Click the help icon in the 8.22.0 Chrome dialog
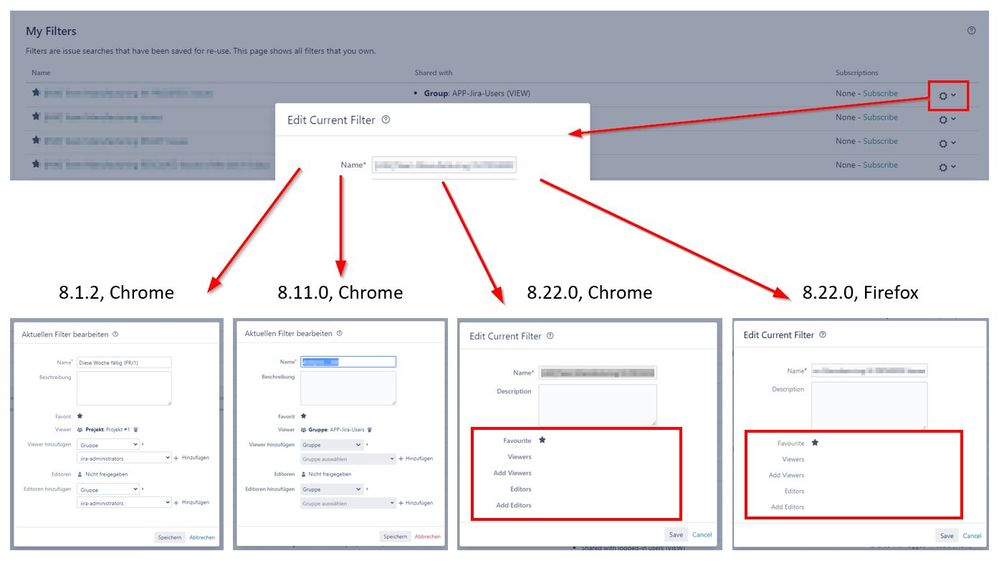999x563 pixels. pos(550,336)
